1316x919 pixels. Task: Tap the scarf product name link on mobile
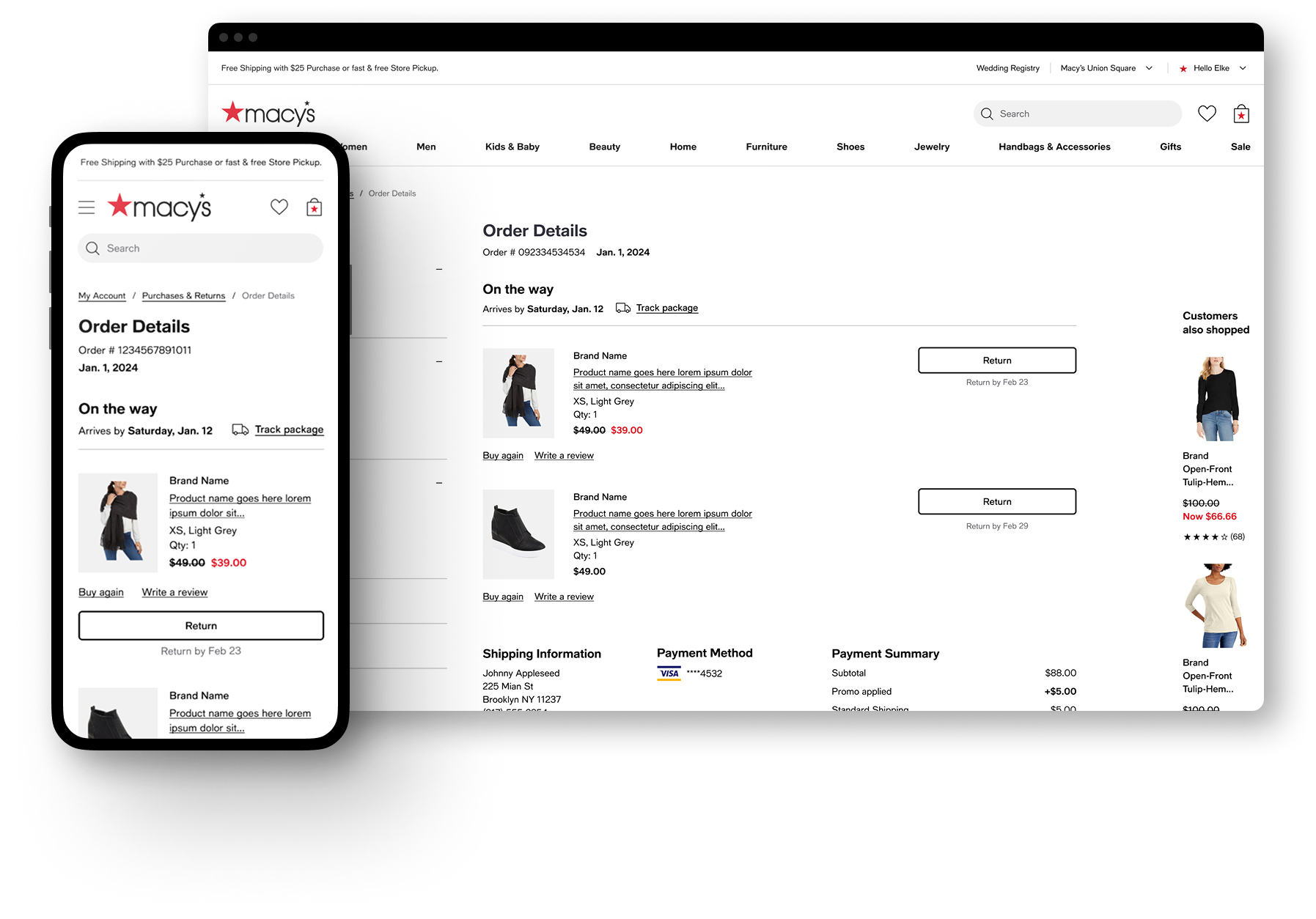coord(240,506)
